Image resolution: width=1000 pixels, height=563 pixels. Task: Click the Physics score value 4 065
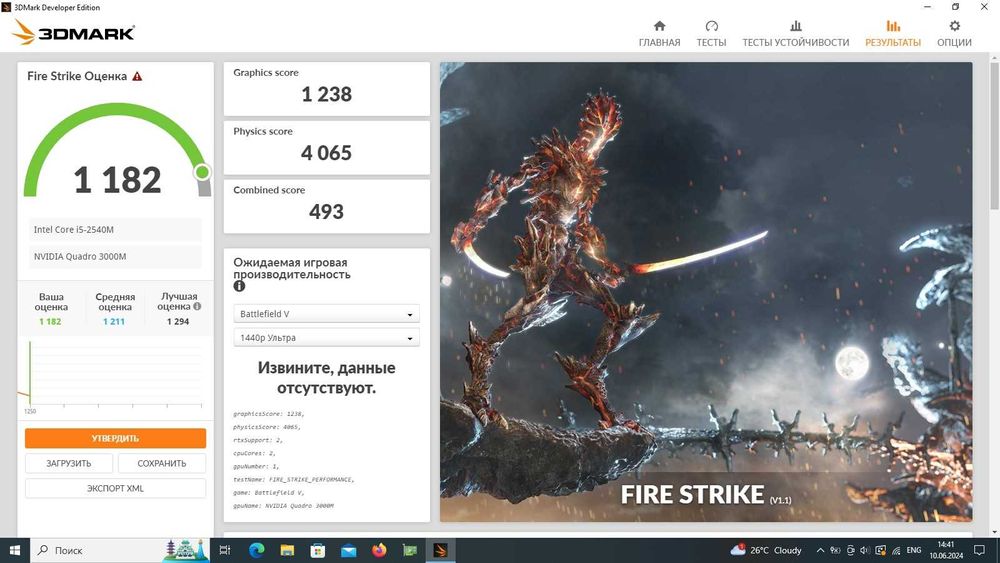coord(327,153)
